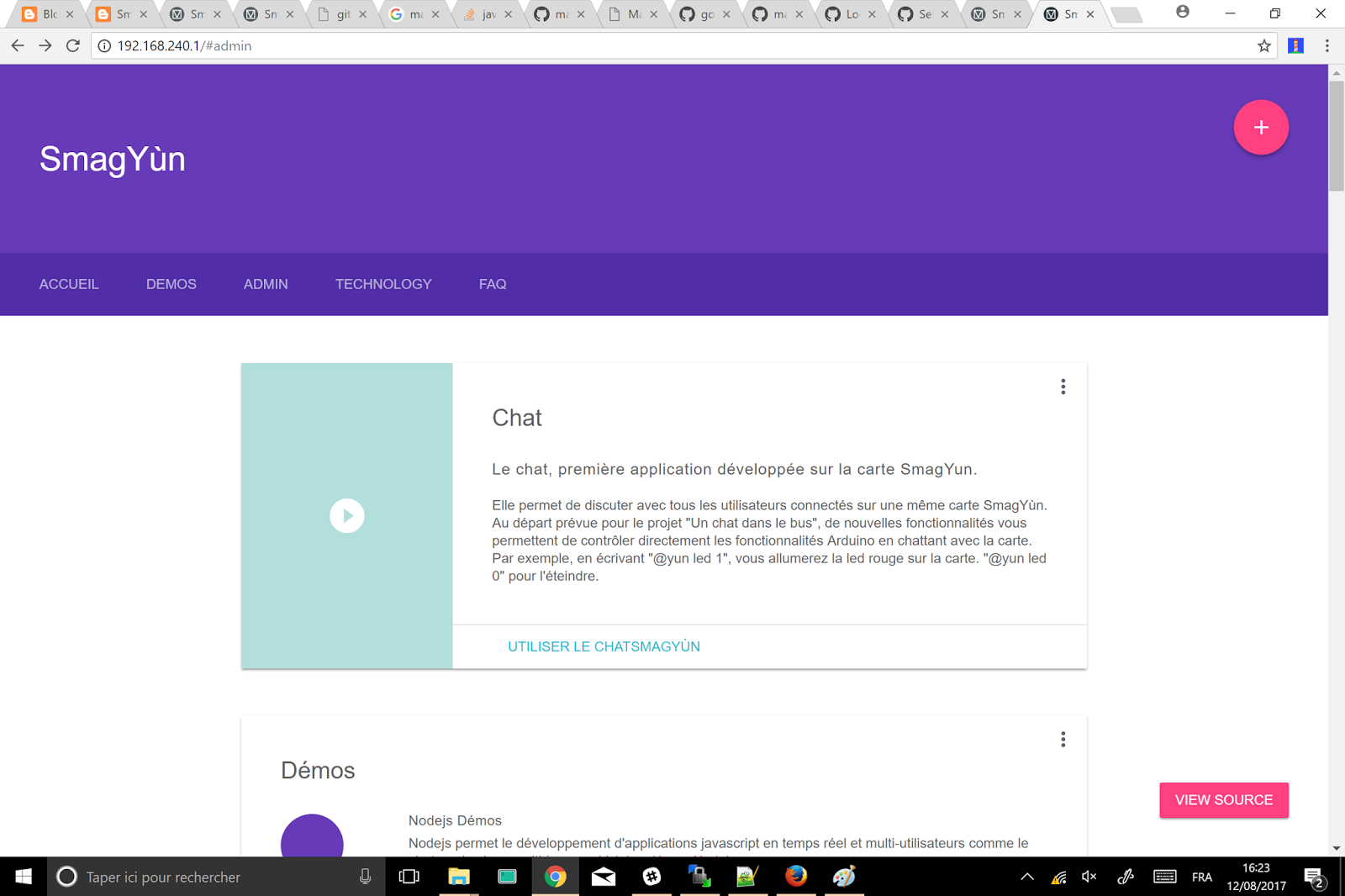Click the page vertical scrollbar thumb
Screen dimensions: 1345x896
tap(1337, 136)
